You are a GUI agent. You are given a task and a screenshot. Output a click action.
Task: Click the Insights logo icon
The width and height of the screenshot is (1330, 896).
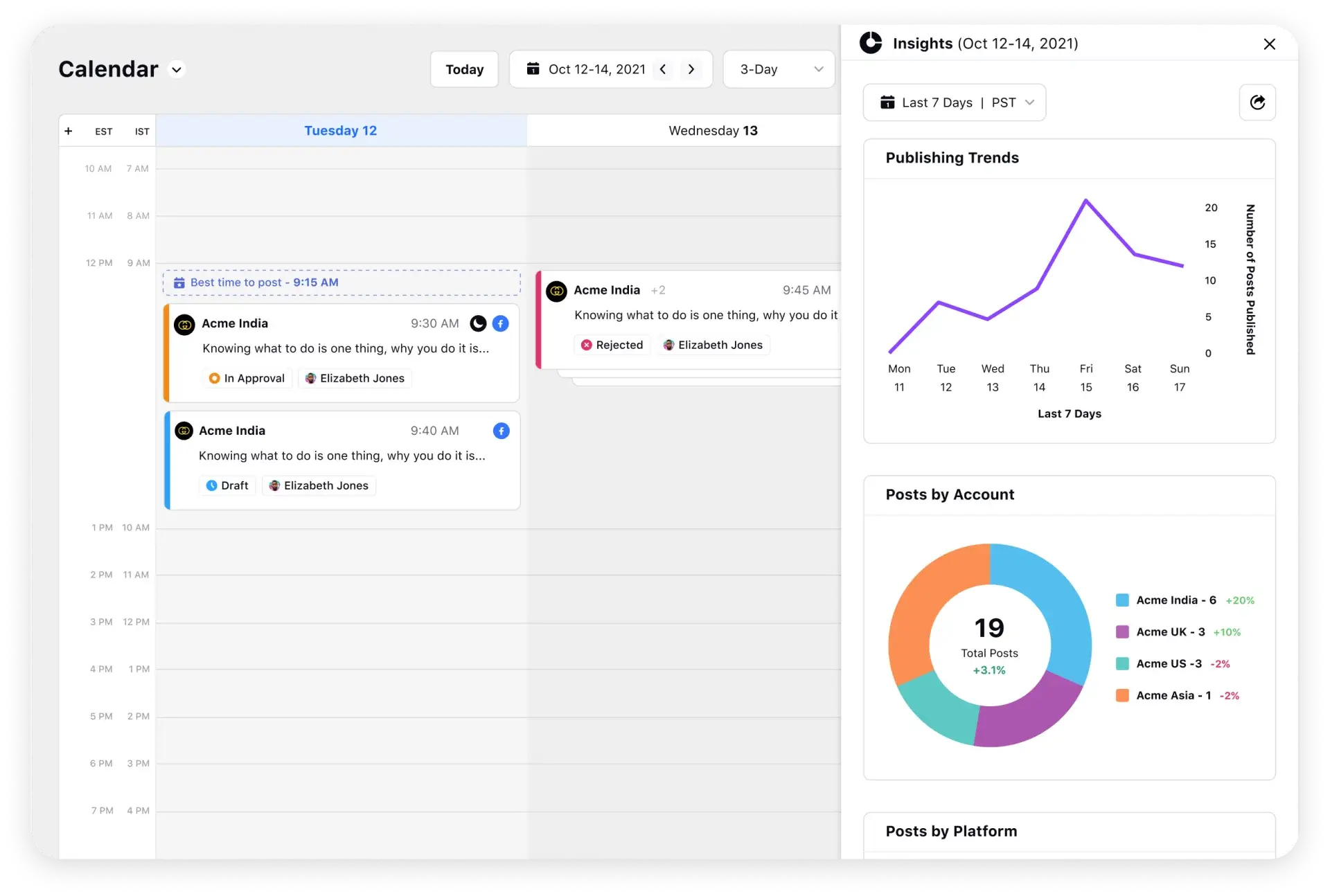click(871, 43)
